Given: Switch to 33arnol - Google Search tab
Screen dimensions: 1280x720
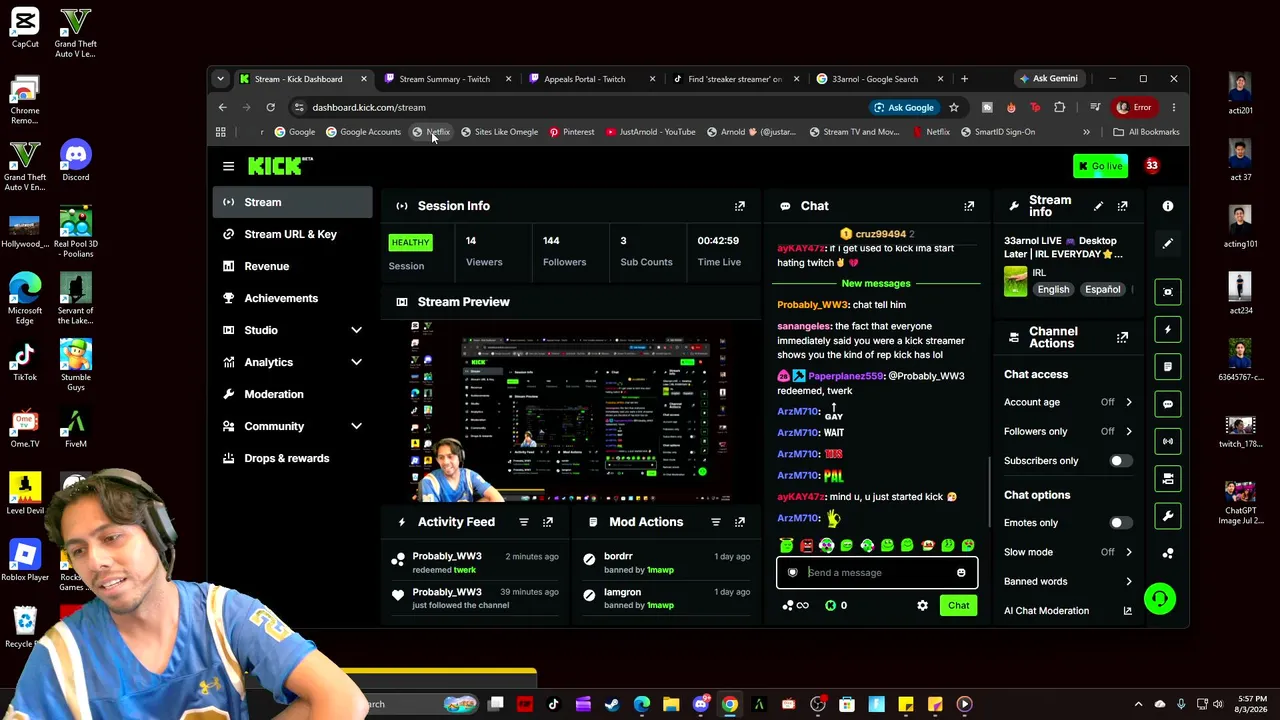Looking at the screenshot, I should 875,79.
